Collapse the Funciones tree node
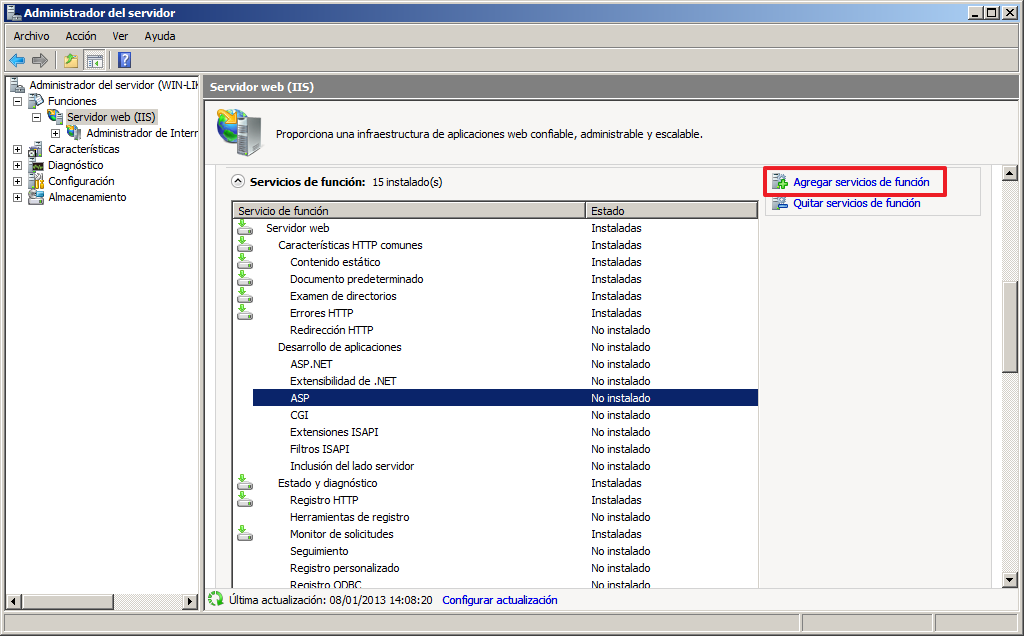Screen dimensions: 1024x636 coord(17,101)
